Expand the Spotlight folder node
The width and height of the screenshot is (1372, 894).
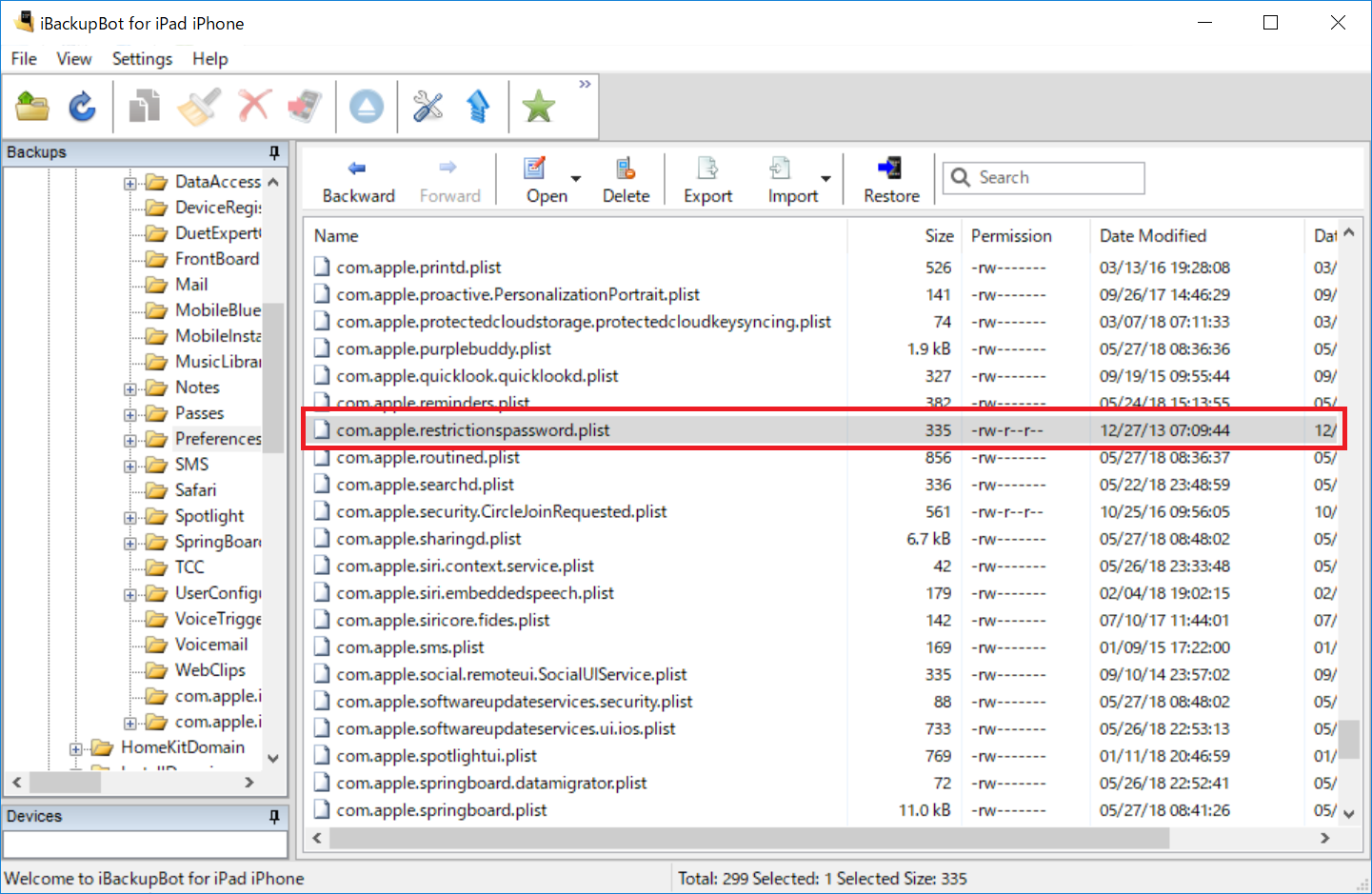click(130, 517)
